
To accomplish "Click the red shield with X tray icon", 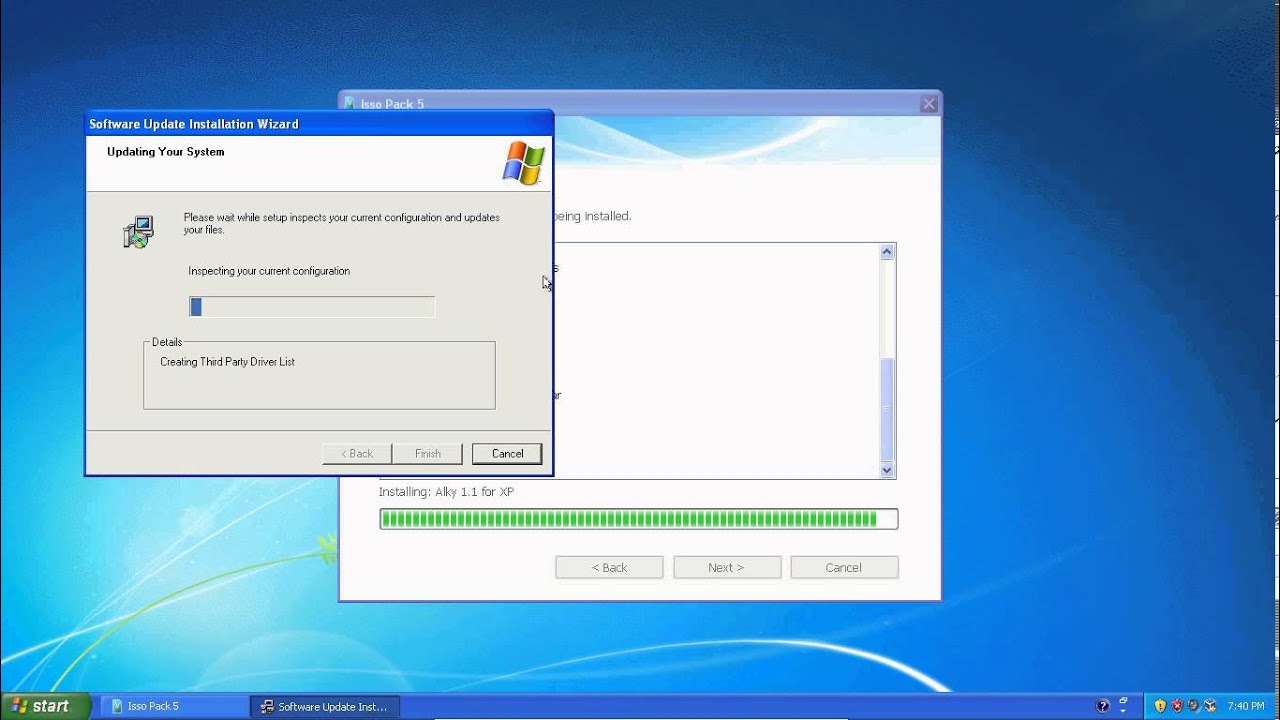I will tap(1177, 706).
